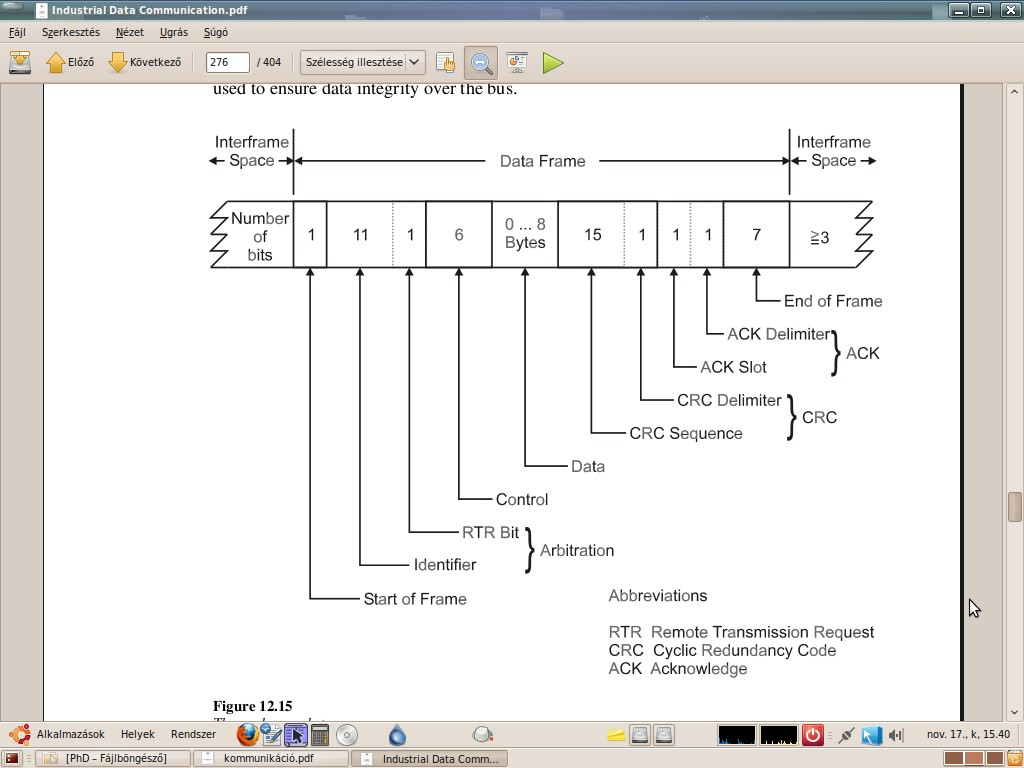Click the clock showing nov. 17., k, 15.40
Viewport: 1024px width, 768px height.
[x=968, y=735]
